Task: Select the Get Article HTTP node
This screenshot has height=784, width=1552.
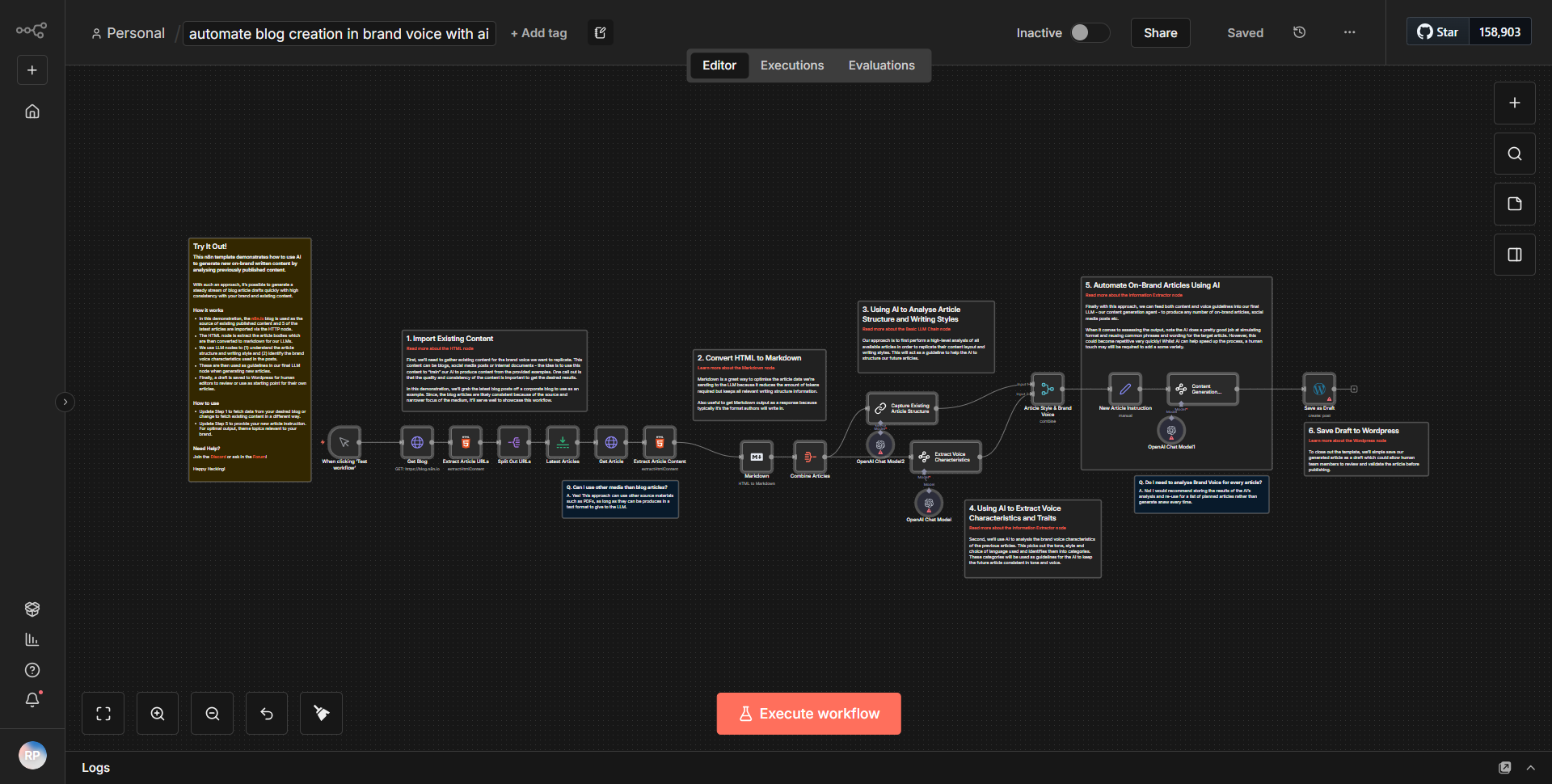Action: pyautogui.click(x=611, y=442)
